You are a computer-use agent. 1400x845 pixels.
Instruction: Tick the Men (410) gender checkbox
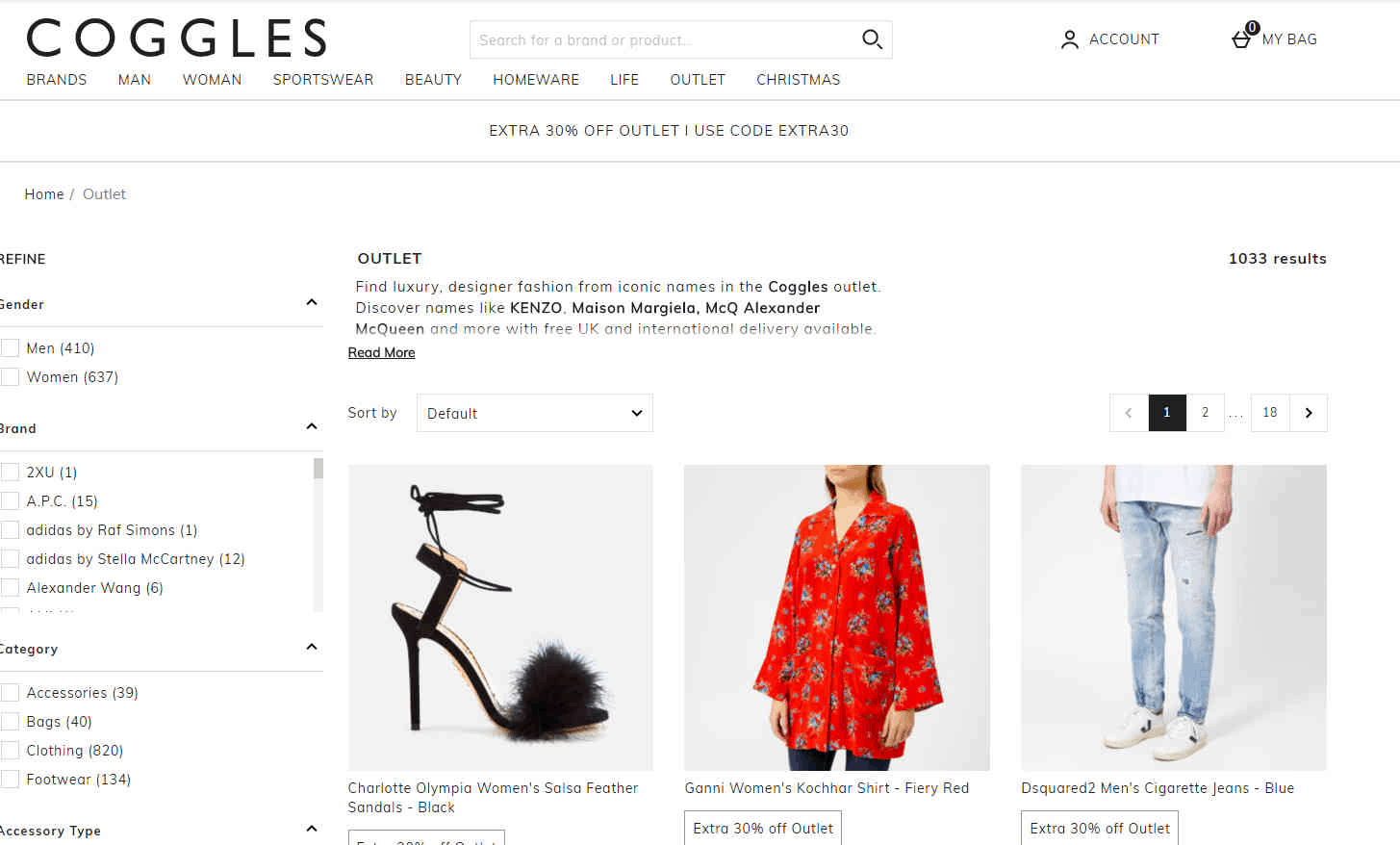[x=11, y=347]
